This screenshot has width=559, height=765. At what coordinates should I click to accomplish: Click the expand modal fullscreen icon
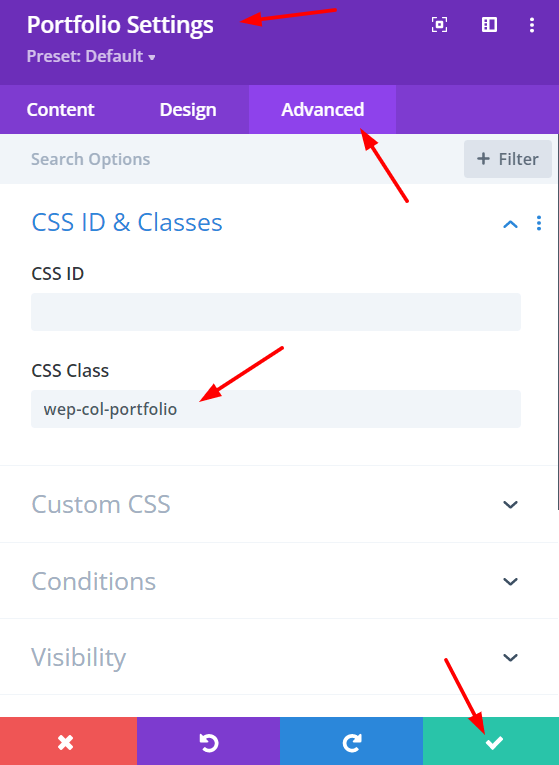[439, 24]
